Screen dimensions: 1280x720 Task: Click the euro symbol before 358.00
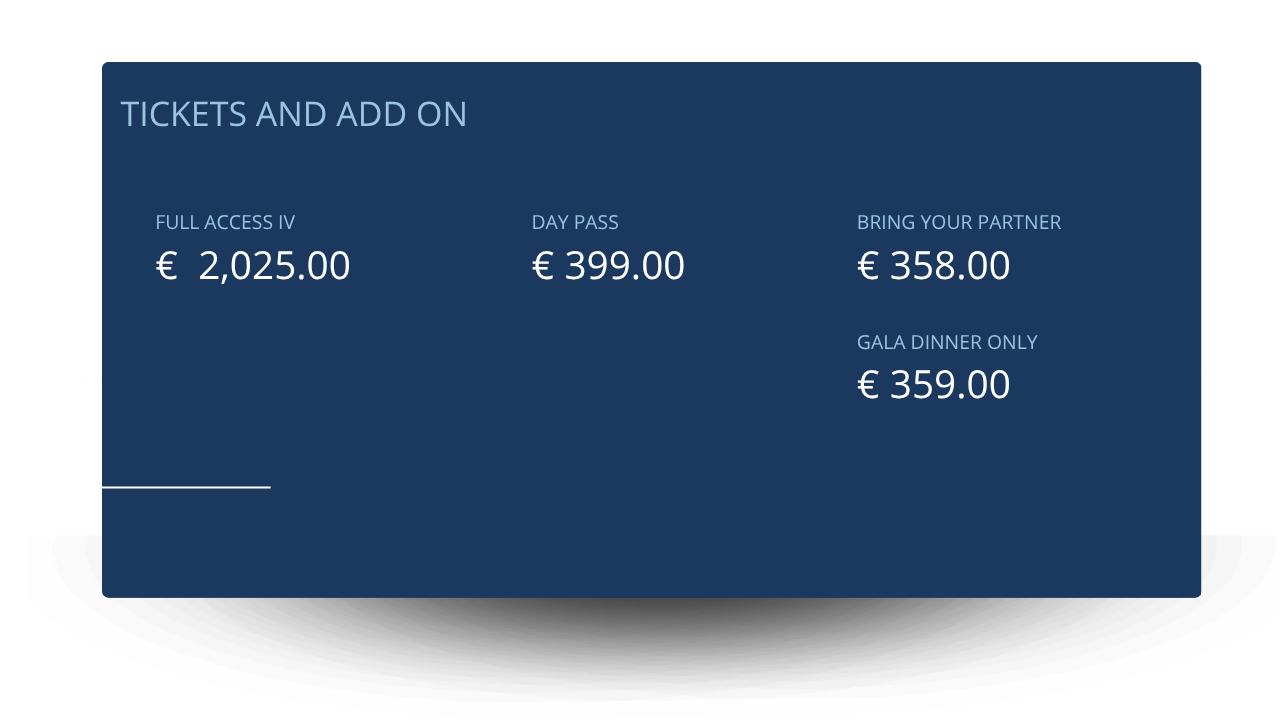pos(868,266)
